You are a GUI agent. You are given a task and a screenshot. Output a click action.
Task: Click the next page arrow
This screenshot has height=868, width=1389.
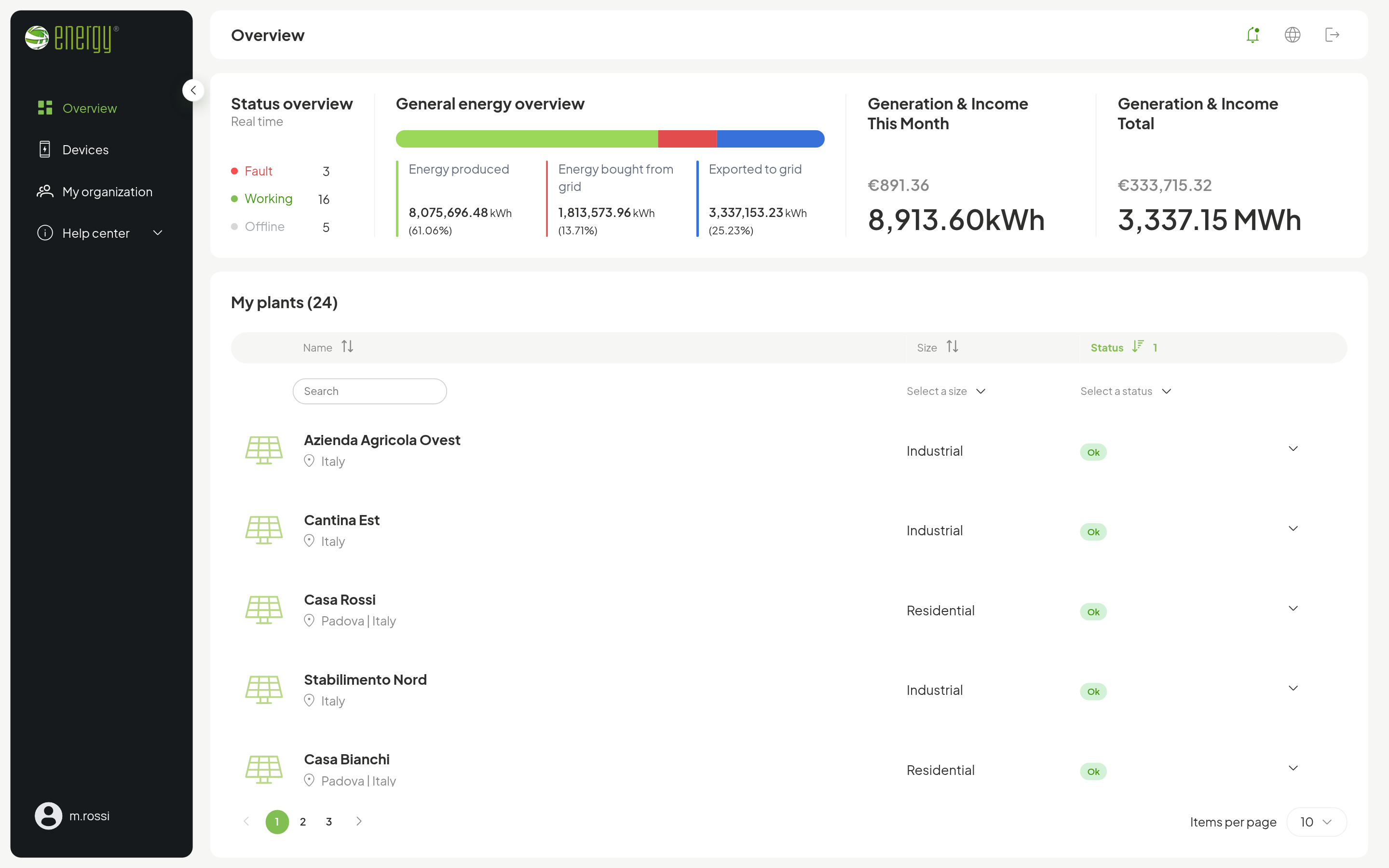359,822
